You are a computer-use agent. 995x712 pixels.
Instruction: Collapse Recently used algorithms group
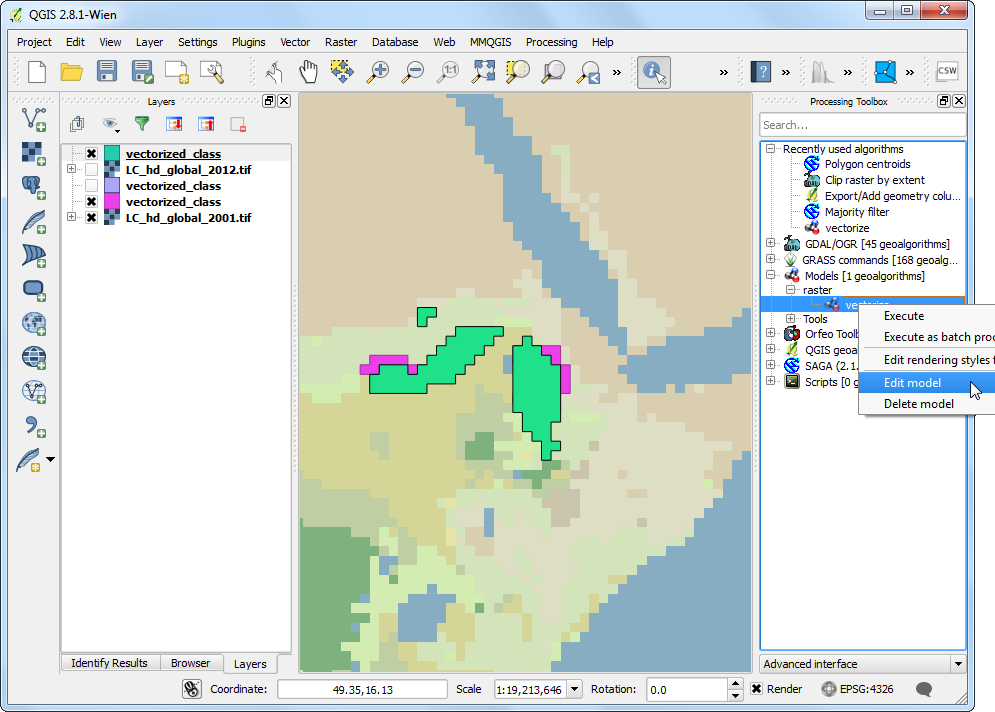tap(770, 148)
